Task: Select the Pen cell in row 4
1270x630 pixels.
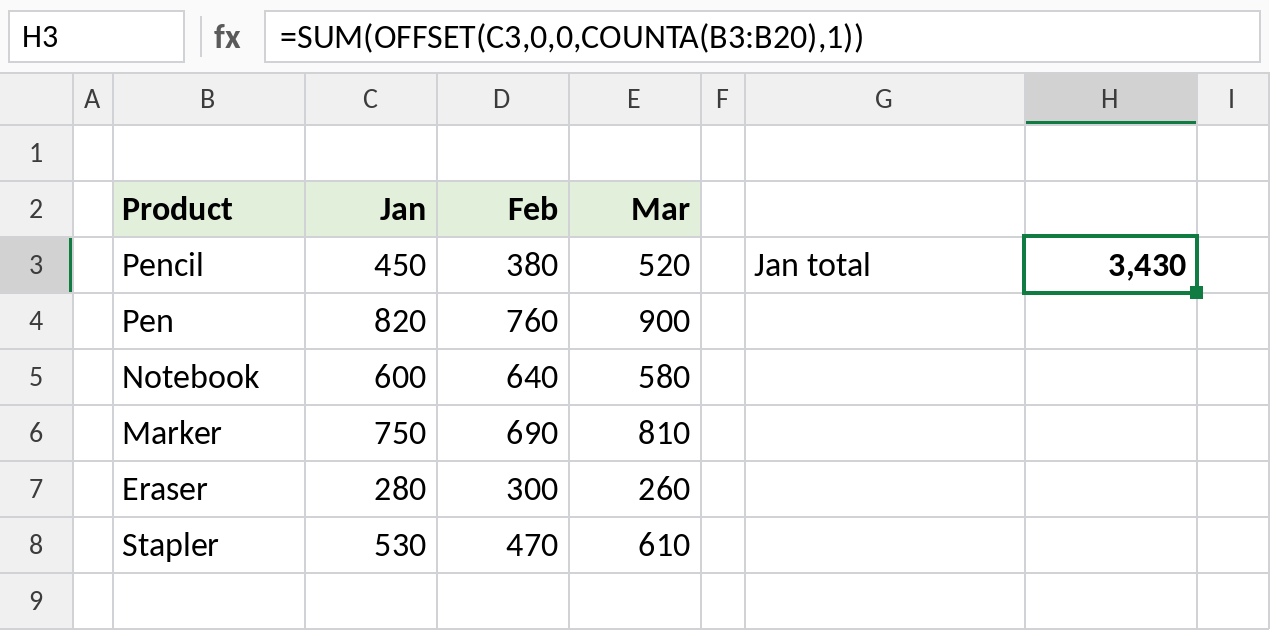Action: click(209, 321)
